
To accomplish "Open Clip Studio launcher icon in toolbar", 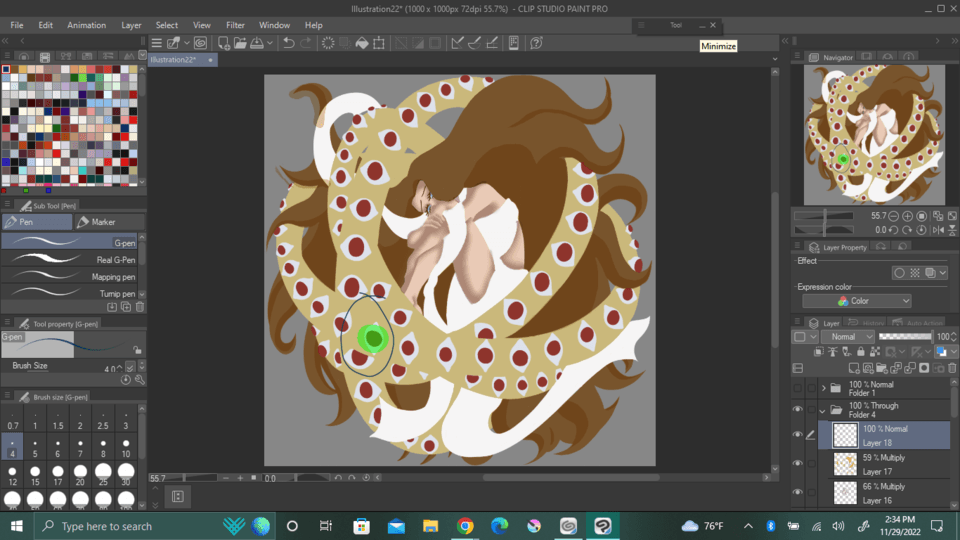I will 200,43.
